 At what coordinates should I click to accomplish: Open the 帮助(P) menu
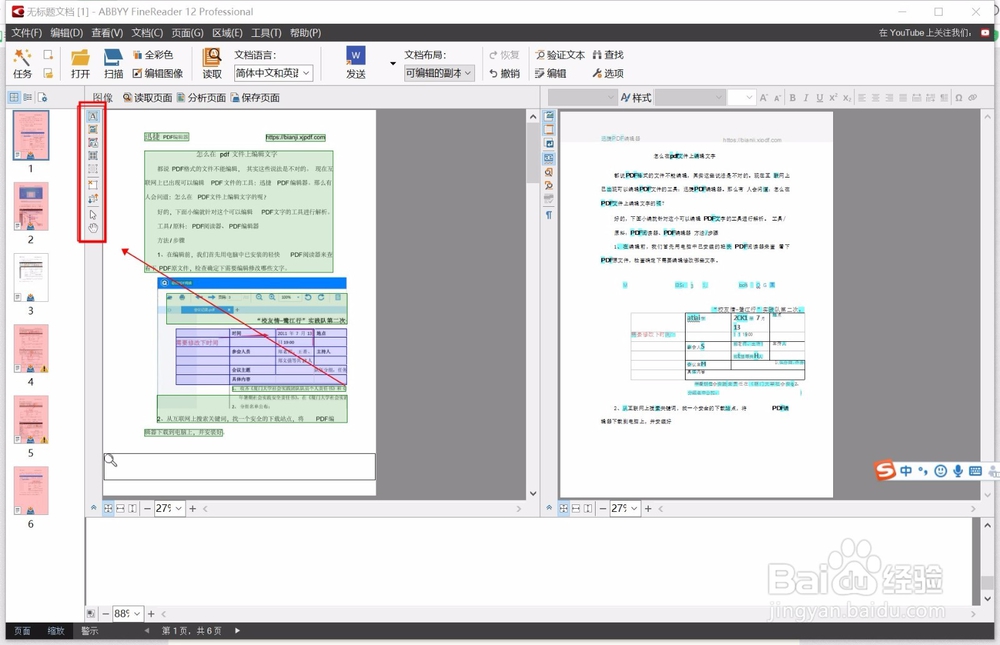tap(305, 33)
